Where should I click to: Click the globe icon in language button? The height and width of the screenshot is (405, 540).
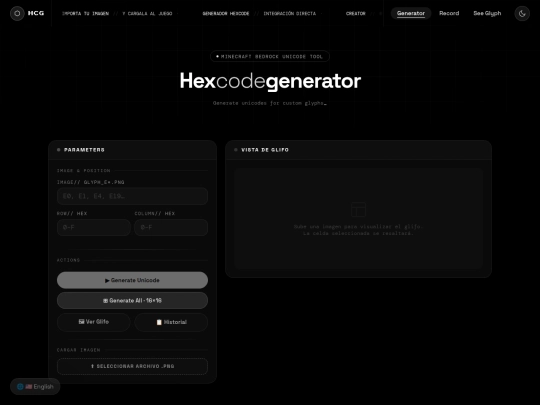pos(20,386)
